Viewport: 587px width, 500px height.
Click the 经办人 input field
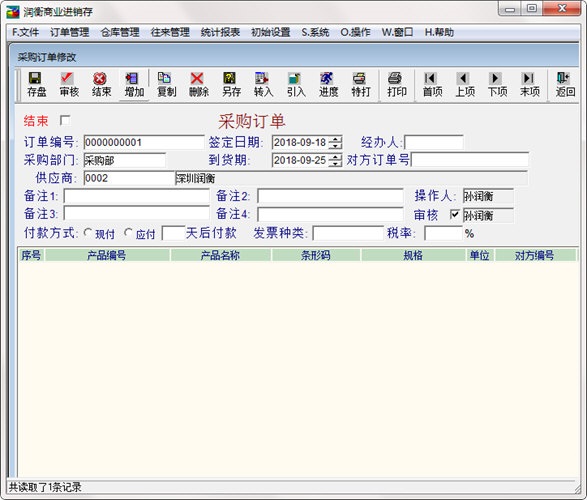click(434, 142)
